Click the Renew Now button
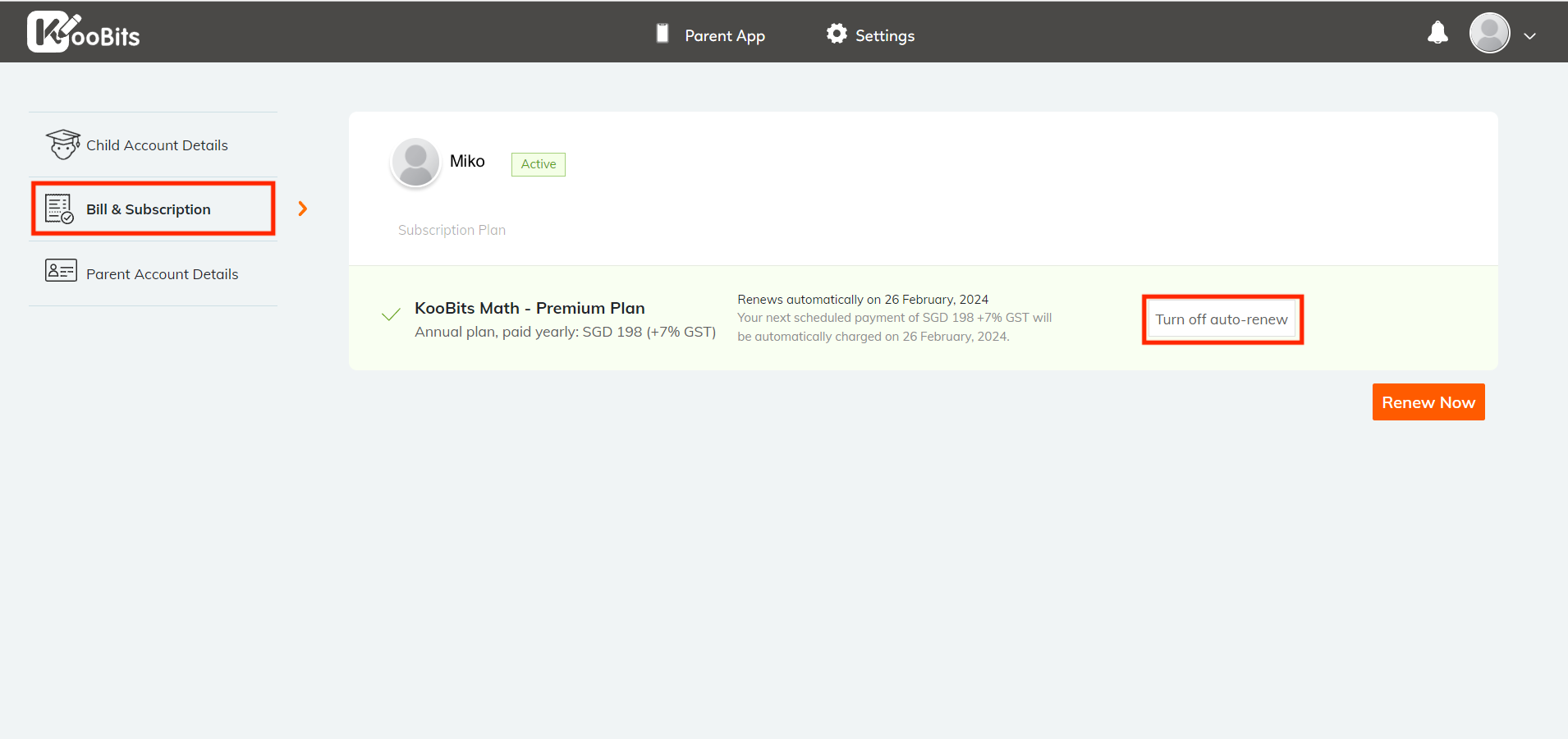The width and height of the screenshot is (1568, 739). click(1428, 402)
